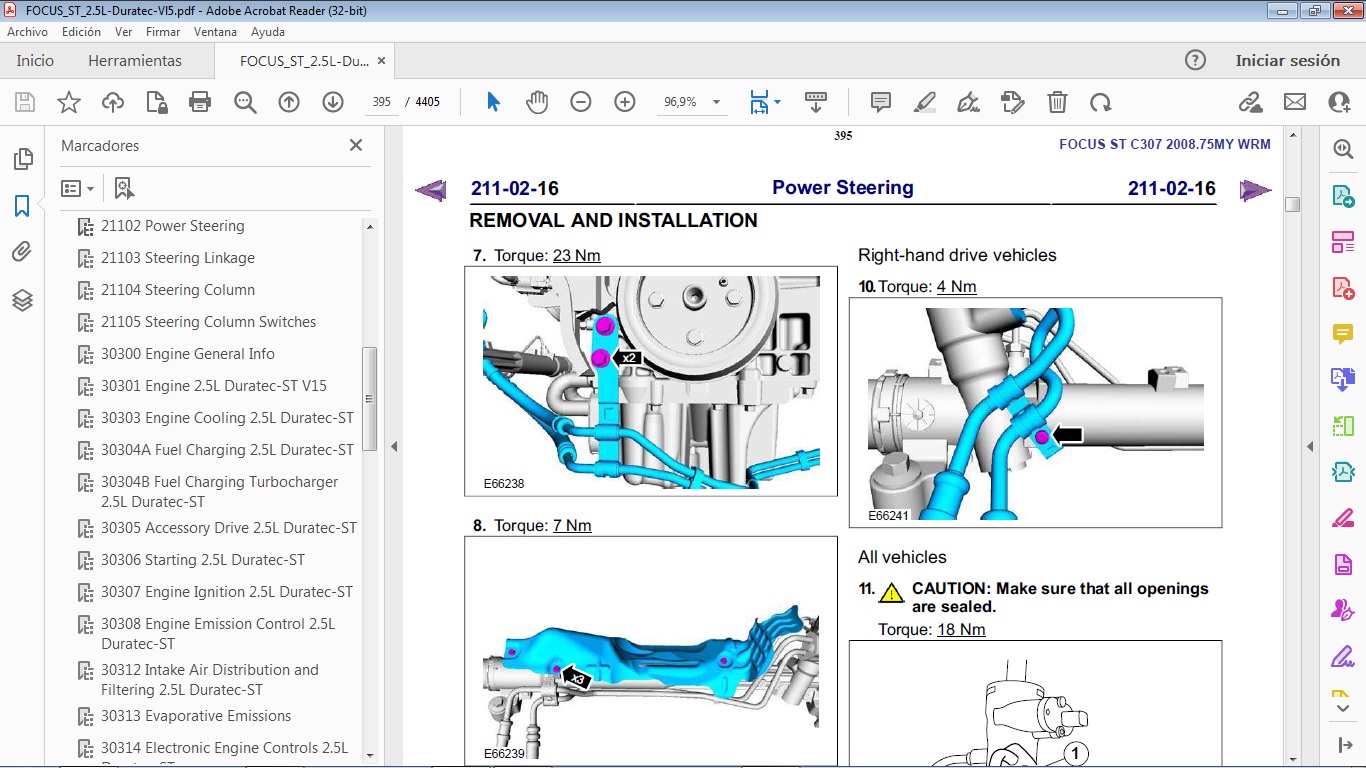Expand the tools pane at the bottom right
Screen dimensions: 1366x768
[x=1343, y=745]
